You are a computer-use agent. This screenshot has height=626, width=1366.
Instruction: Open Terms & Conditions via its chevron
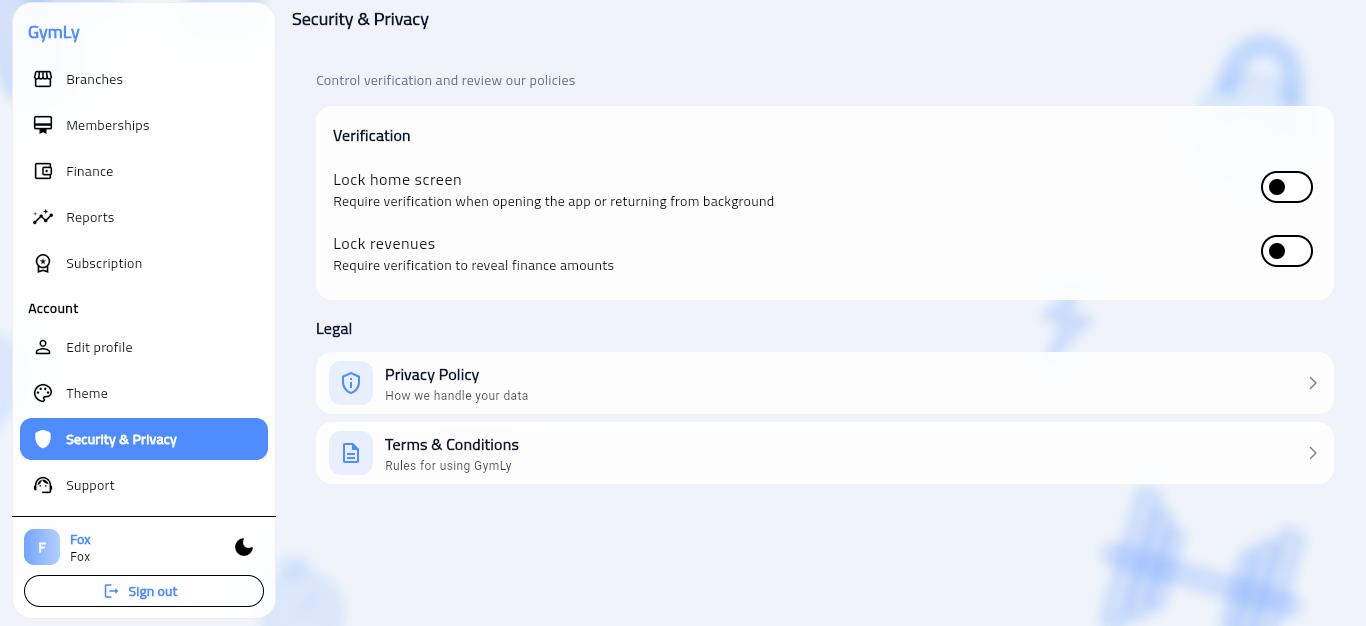(1313, 453)
